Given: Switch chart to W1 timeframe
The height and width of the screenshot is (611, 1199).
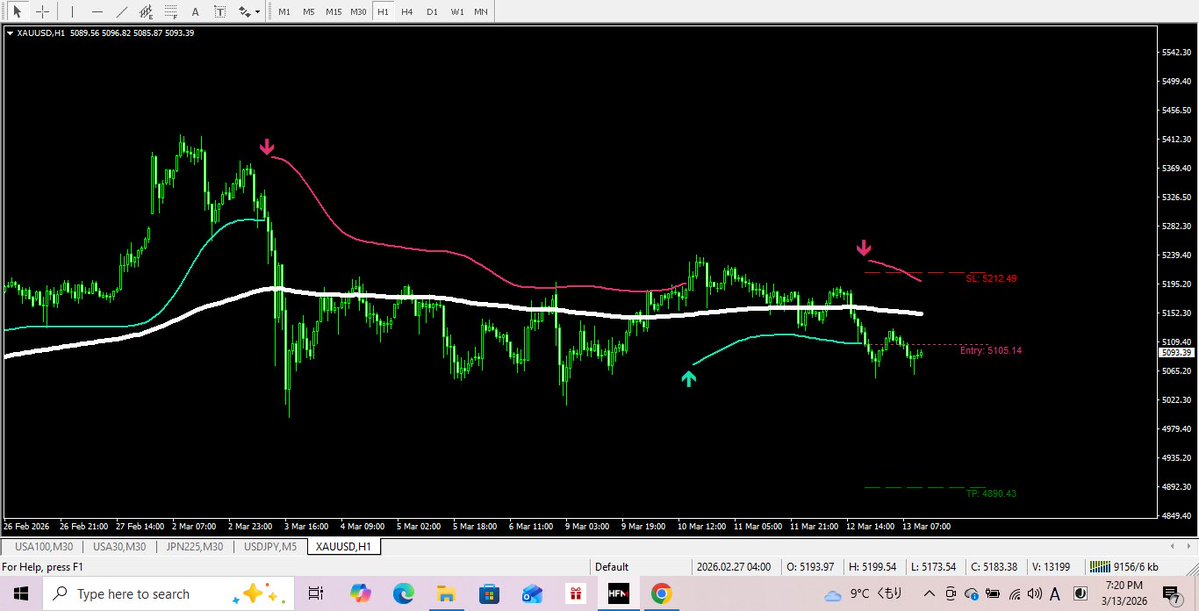Looking at the screenshot, I should click(457, 11).
